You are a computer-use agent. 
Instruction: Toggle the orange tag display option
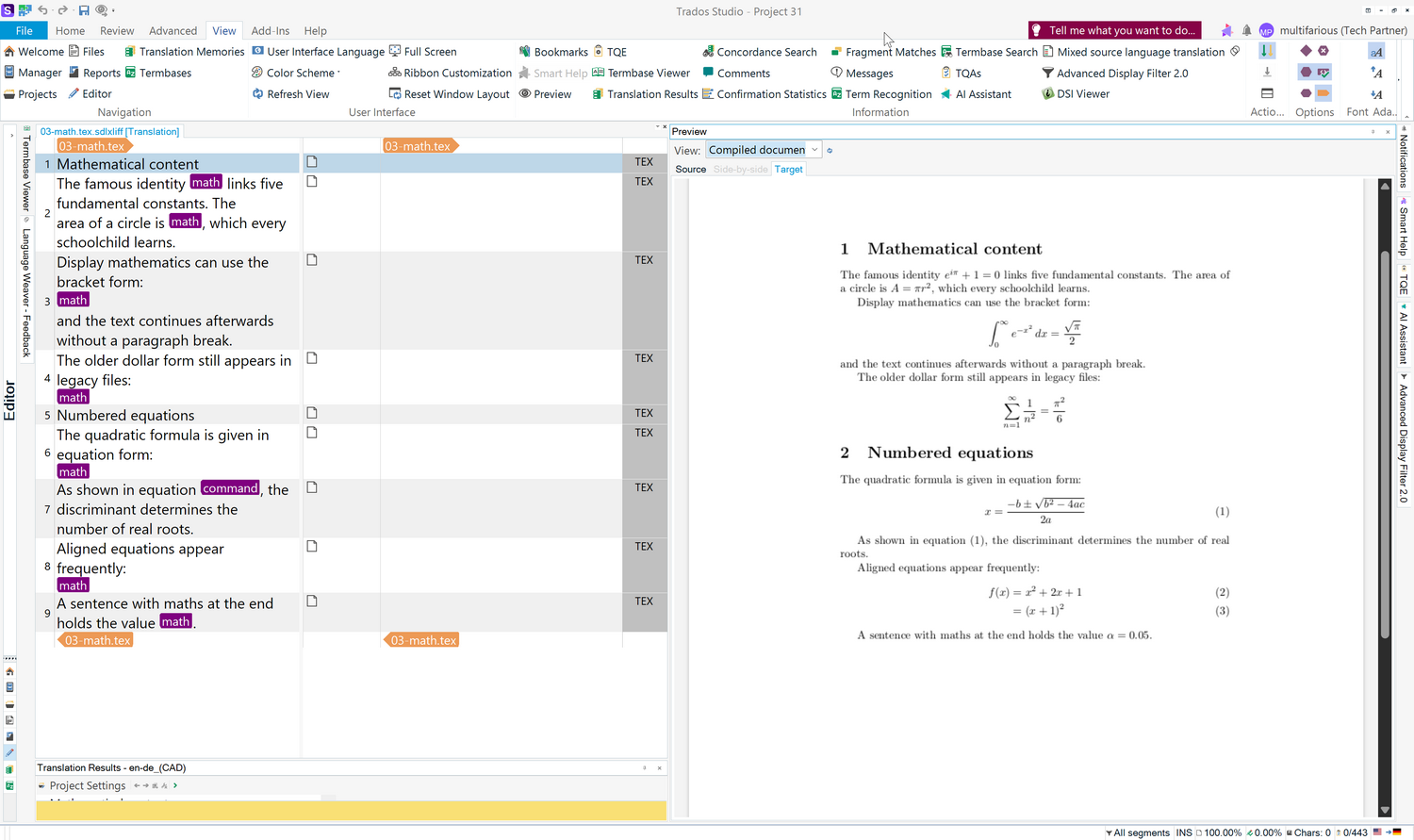click(x=1324, y=93)
